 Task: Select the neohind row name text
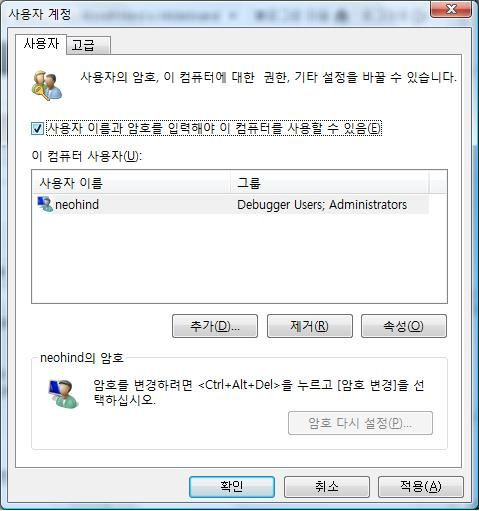coord(77,204)
